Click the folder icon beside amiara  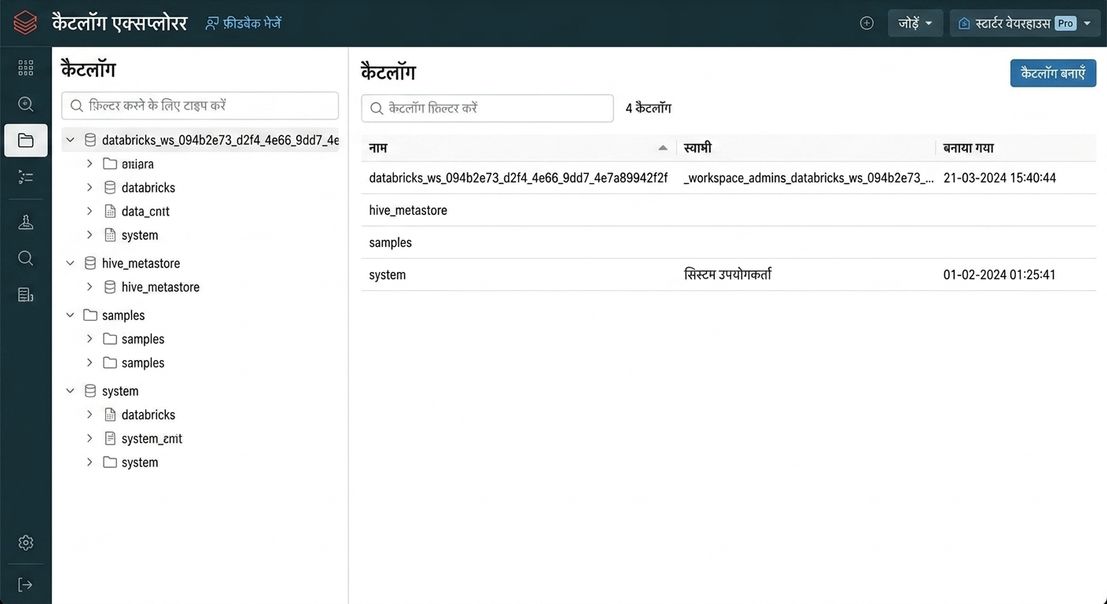pyautogui.click(x=110, y=164)
